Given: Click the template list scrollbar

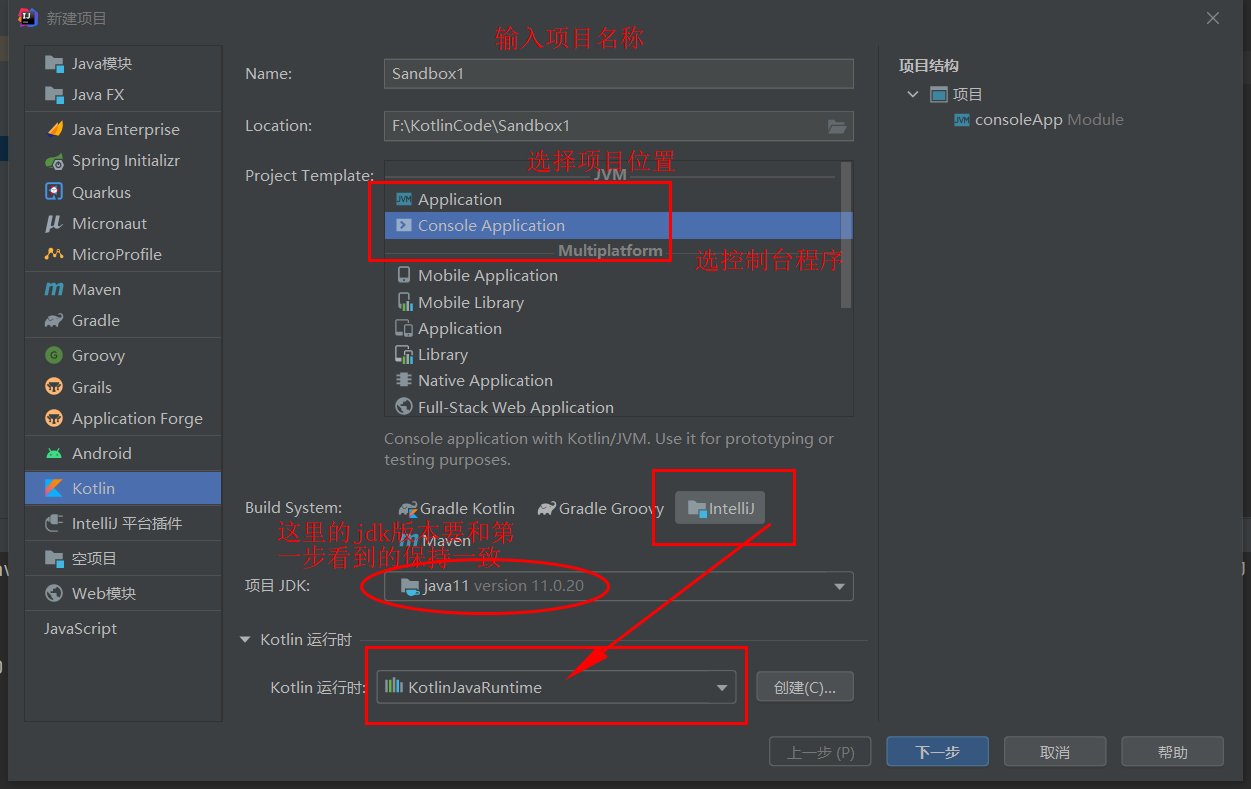Looking at the screenshot, I should (x=847, y=235).
